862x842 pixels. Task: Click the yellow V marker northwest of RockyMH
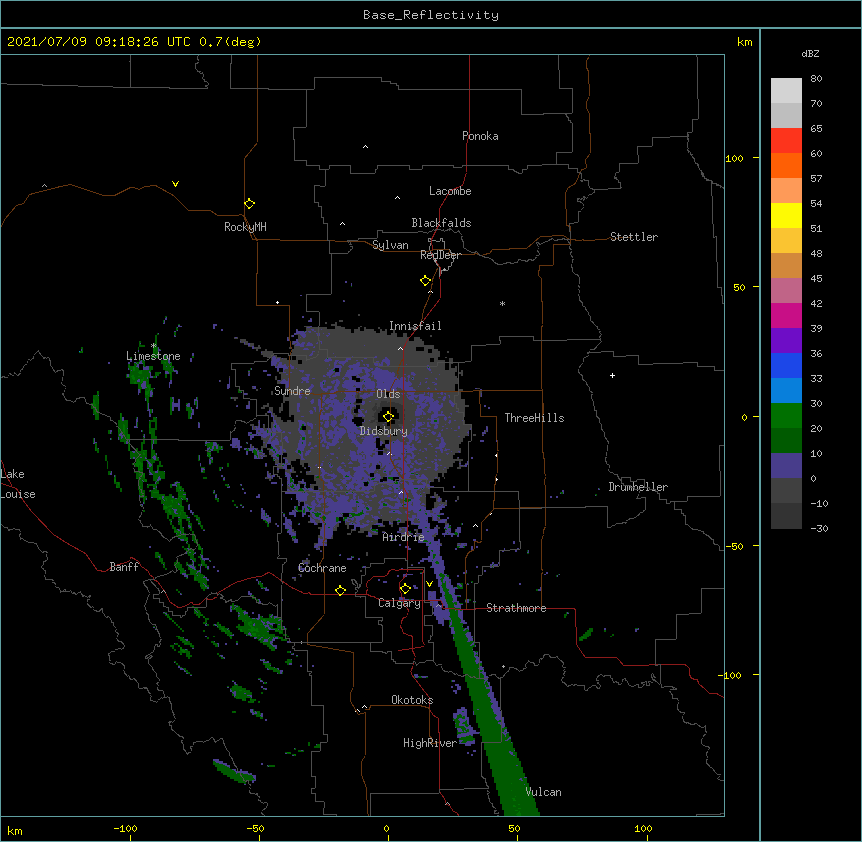pyautogui.click(x=175, y=184)
